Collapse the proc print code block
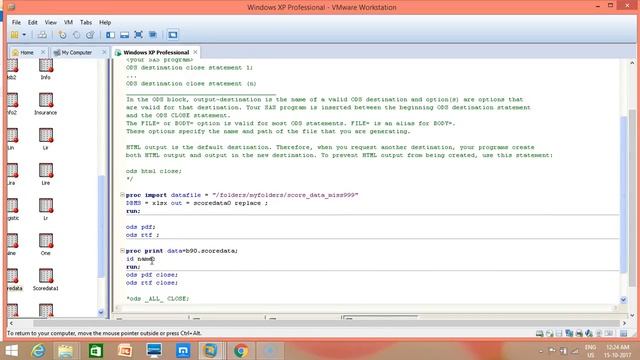The image size is (640, 360). click(122, 250)
